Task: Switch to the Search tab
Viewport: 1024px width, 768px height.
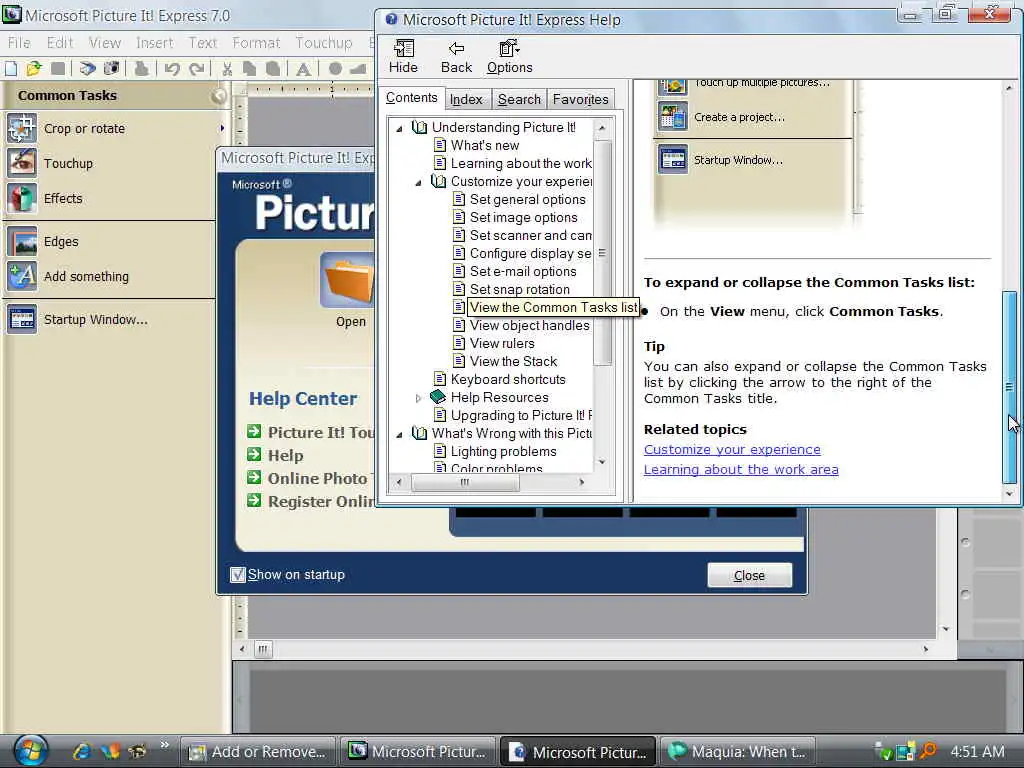Action: tap(519, 99)
